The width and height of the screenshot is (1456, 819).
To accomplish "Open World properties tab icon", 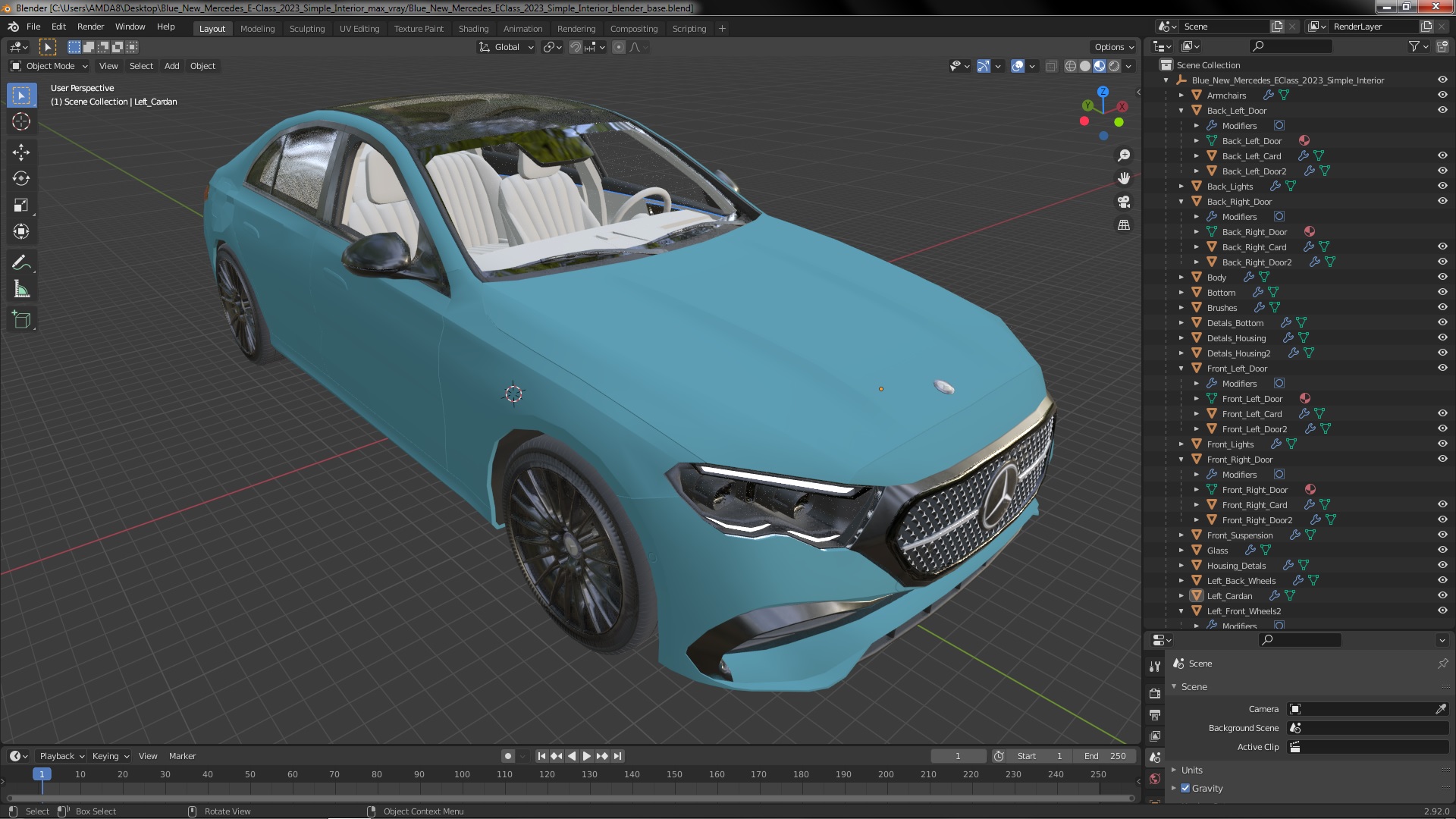I will tap(1154, 779).
